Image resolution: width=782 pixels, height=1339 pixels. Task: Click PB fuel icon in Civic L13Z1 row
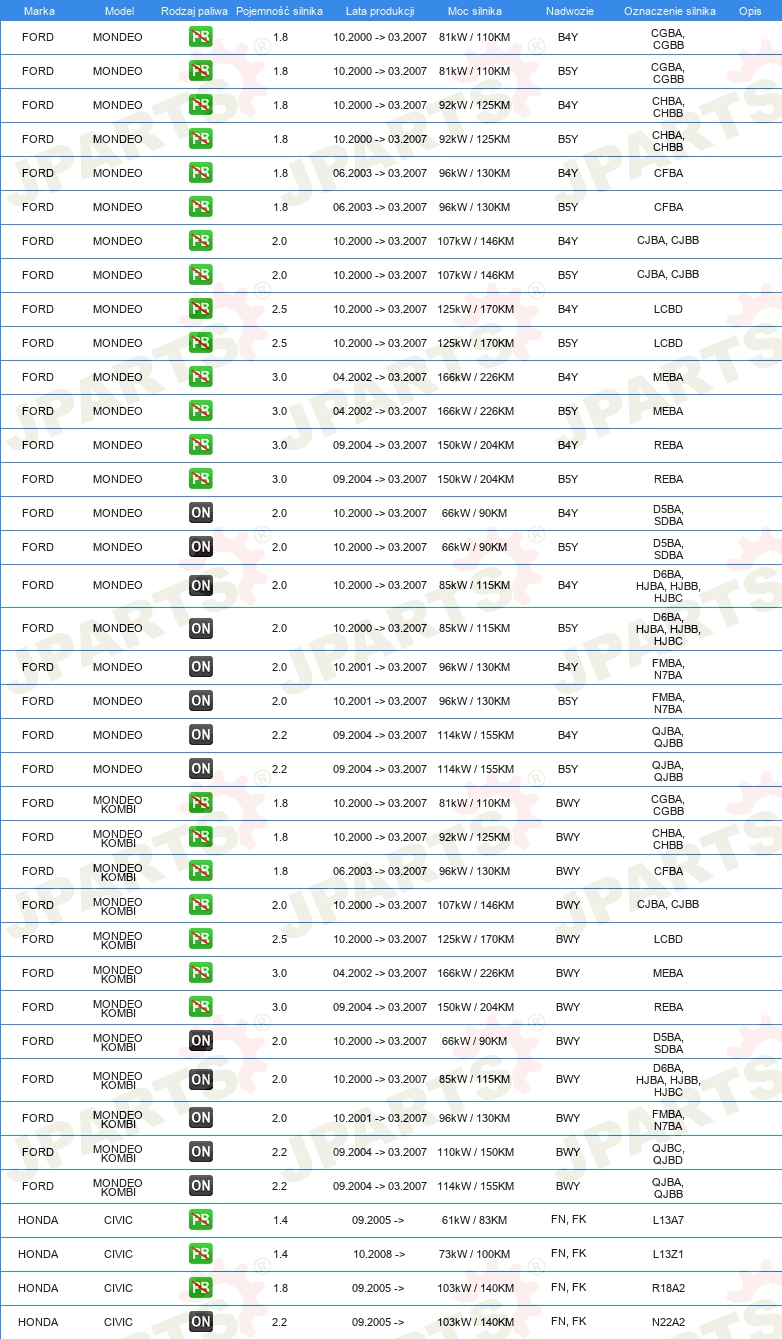(201, 1255)
